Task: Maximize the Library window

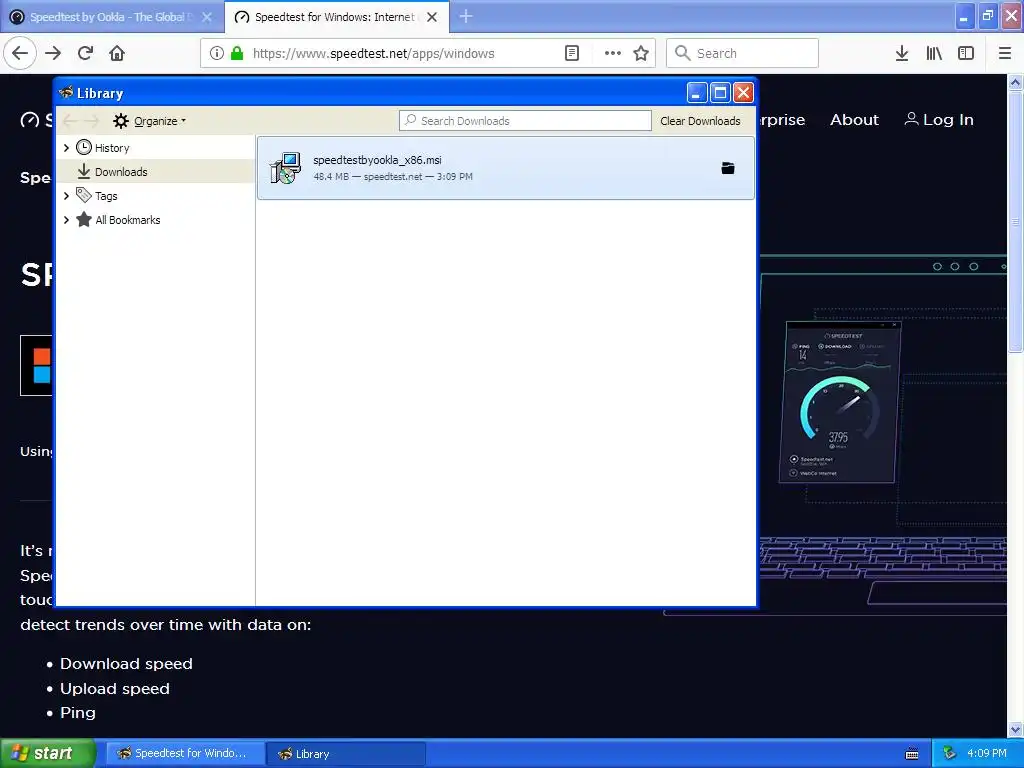Action: tap(720, 93)
